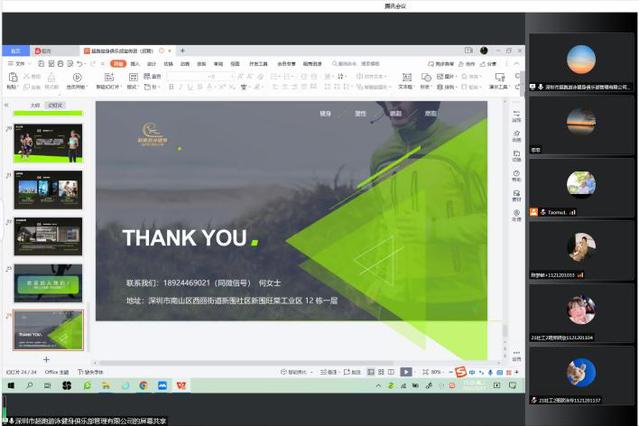Select slide 20 thumbnail with athletes
Image resolution: width=639 pixels, height=426 pixels.
point(48,143)
